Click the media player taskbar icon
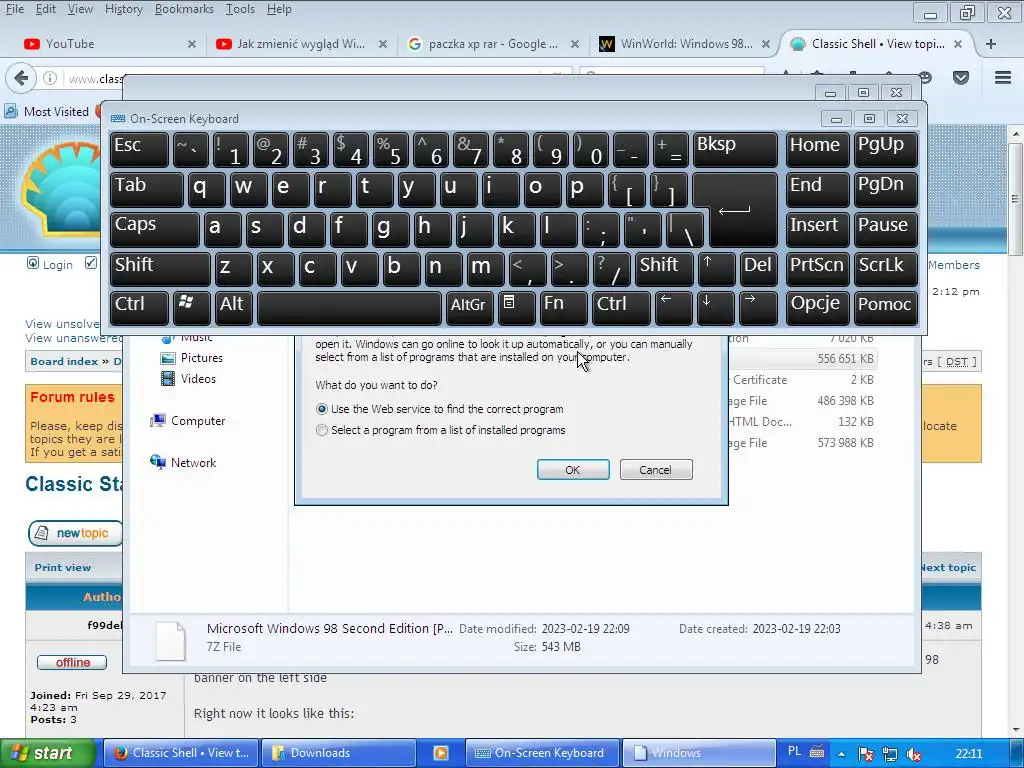This screenshot has height=768, width=1024. point(441,753)
